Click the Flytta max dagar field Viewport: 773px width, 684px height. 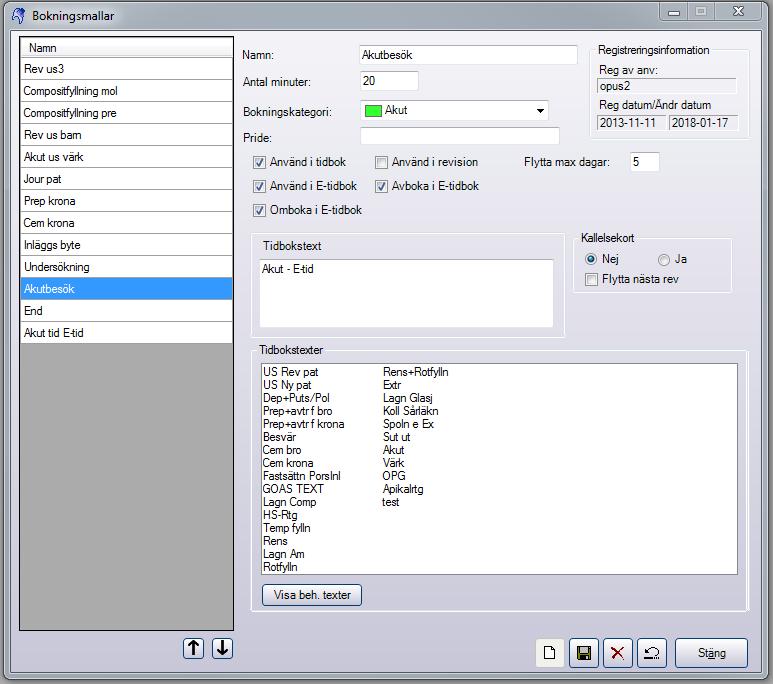(645, 162)
